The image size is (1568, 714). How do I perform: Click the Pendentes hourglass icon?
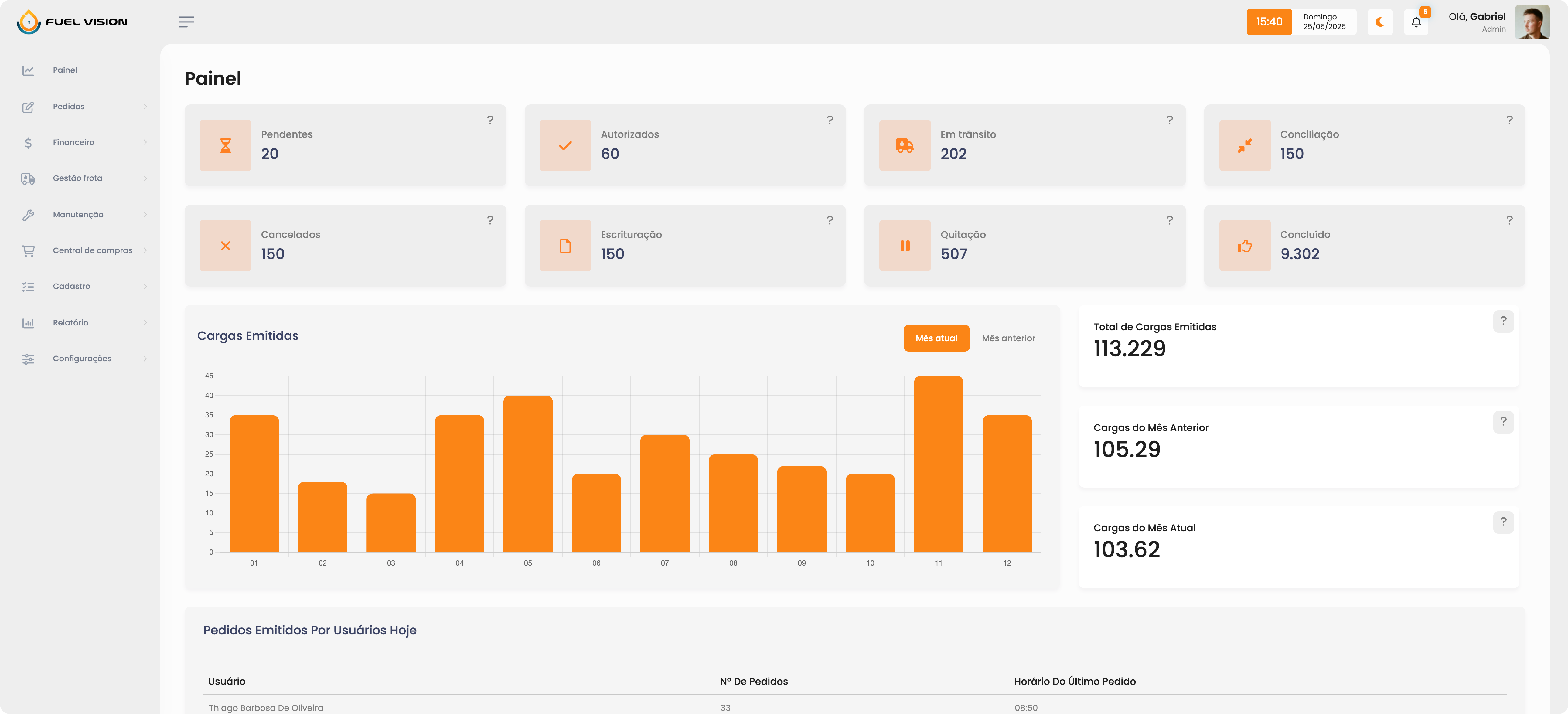click(x=225, y=145)
